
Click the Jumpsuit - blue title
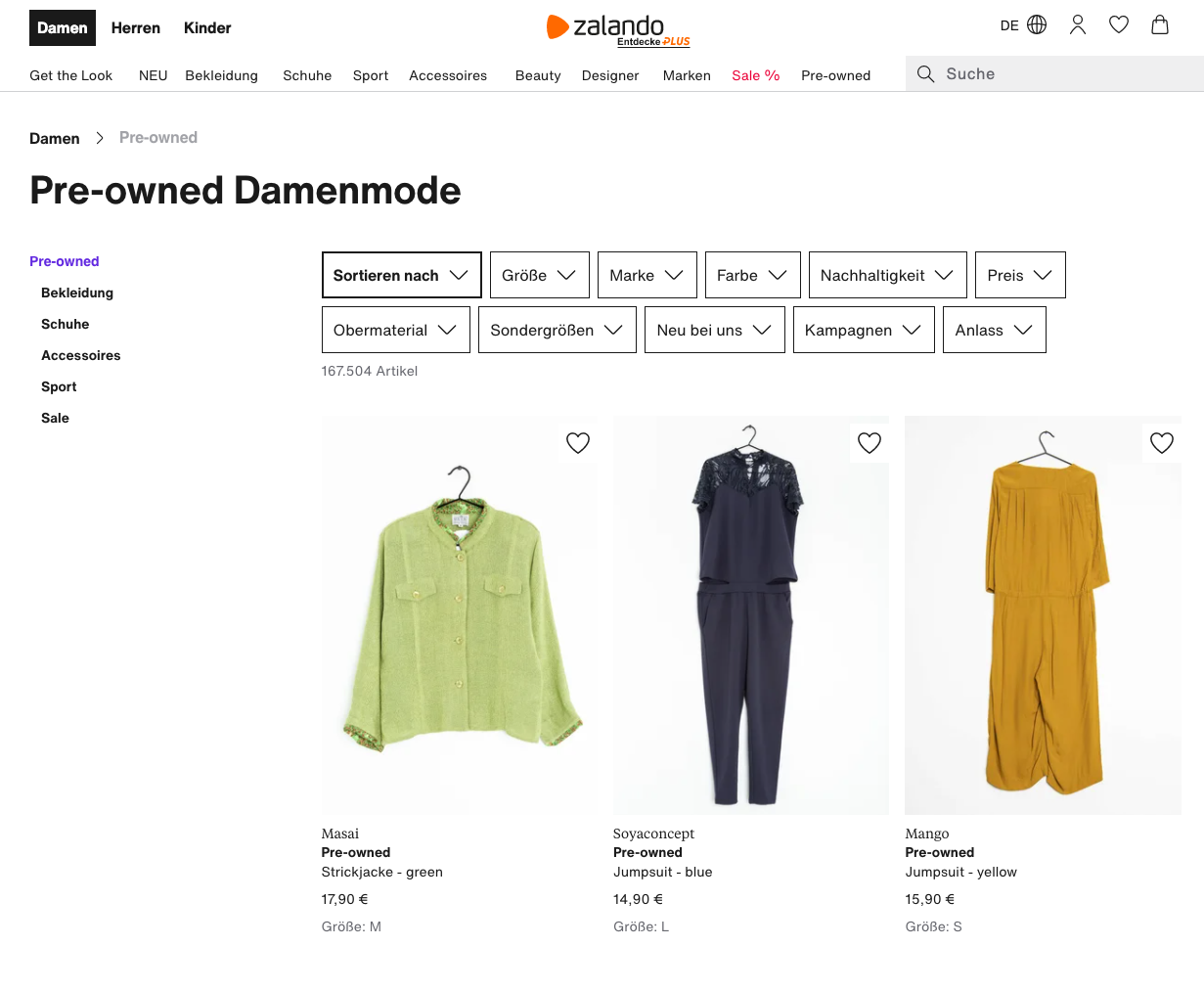(x=663, y=872)
